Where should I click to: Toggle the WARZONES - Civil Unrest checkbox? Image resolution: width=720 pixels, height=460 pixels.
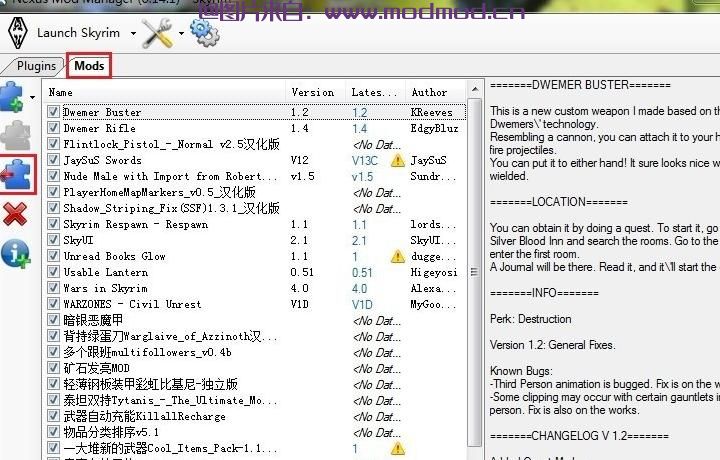tap(53, 304)
